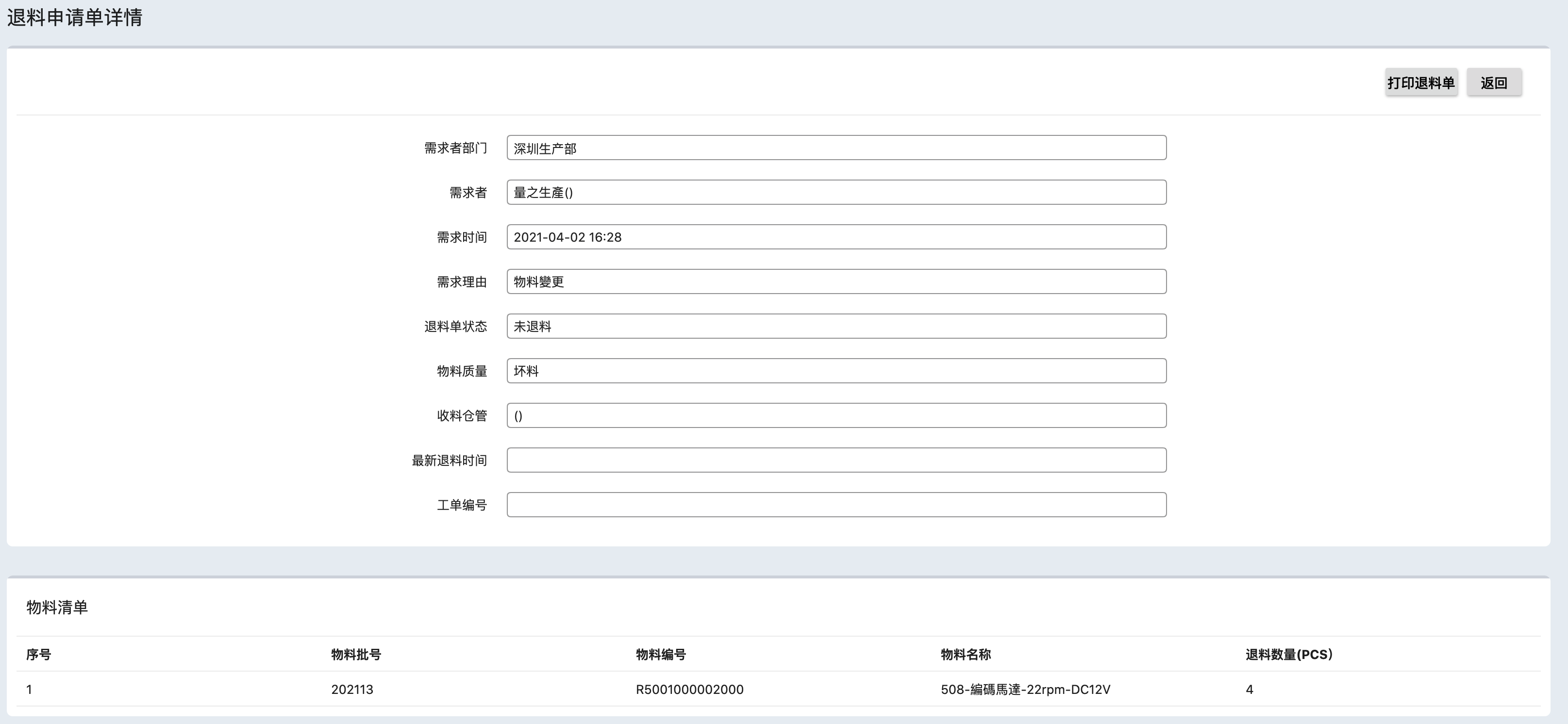Focus the 需求者部门 field showing 深圳生产部

coord(836,148)
